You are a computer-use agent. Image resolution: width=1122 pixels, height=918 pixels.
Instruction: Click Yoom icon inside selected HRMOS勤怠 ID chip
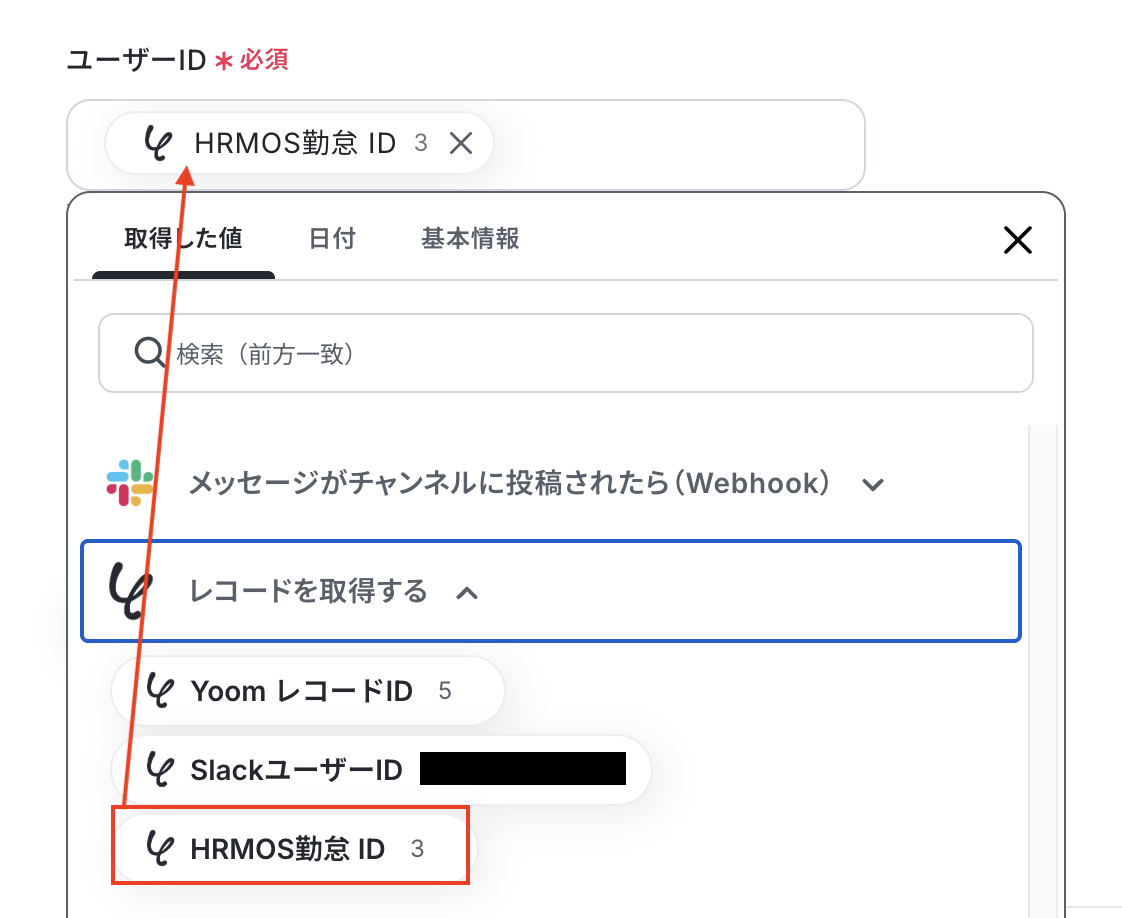point(157,142)
